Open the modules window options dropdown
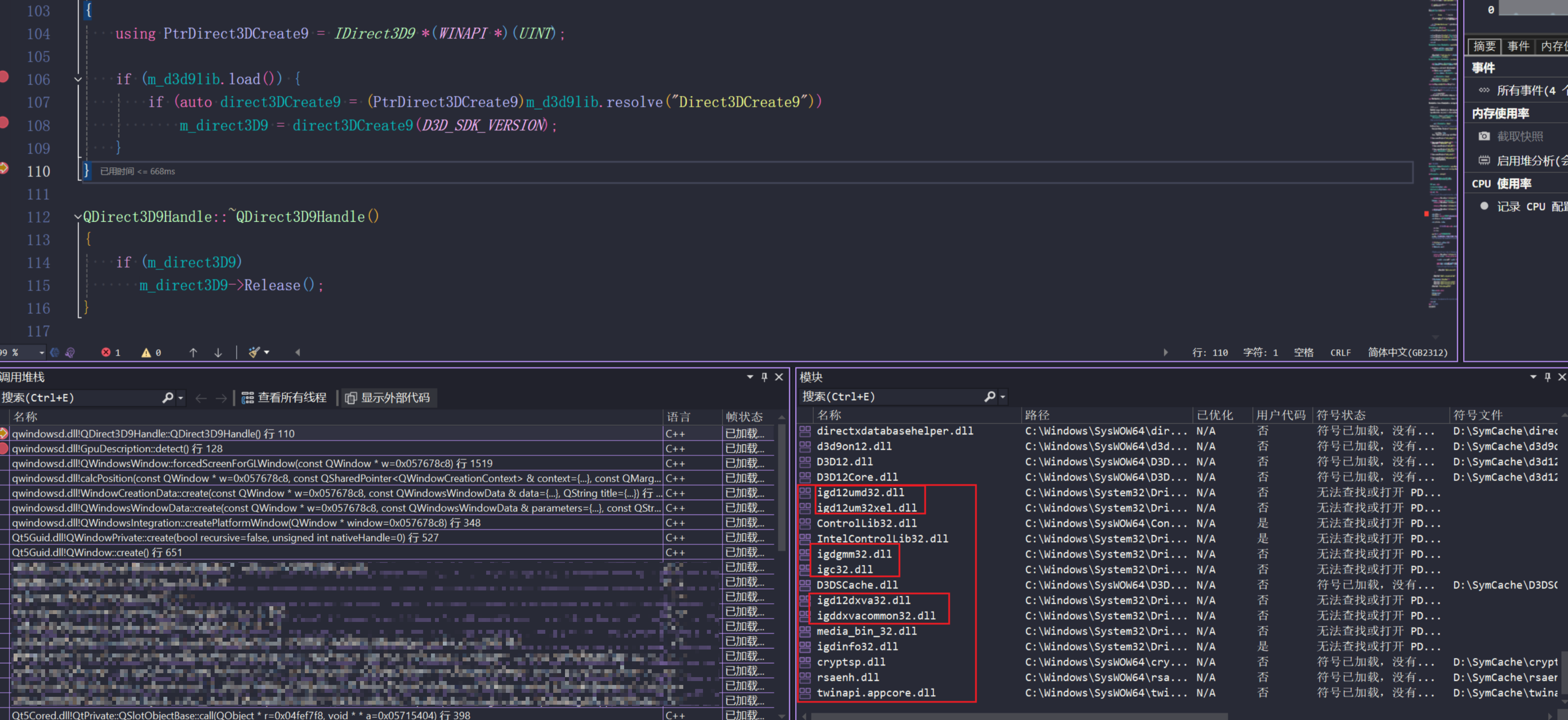The height and width of the screenshot is (720, 1568). (x=1533, y=377)
